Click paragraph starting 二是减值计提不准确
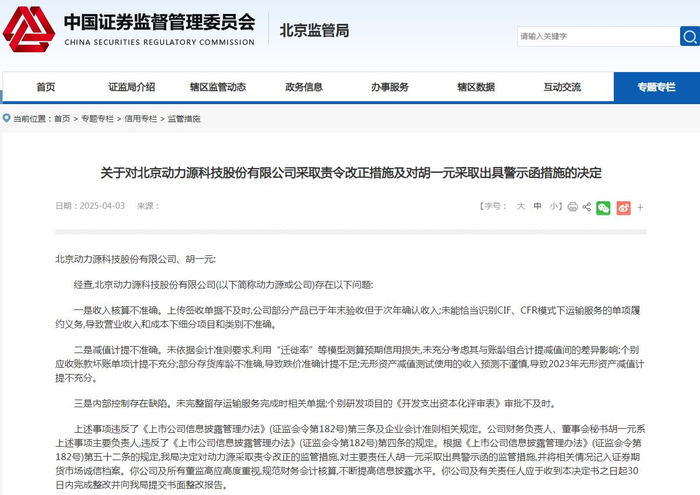The height and width of the screenshot is (495, 700). (350, 364)
